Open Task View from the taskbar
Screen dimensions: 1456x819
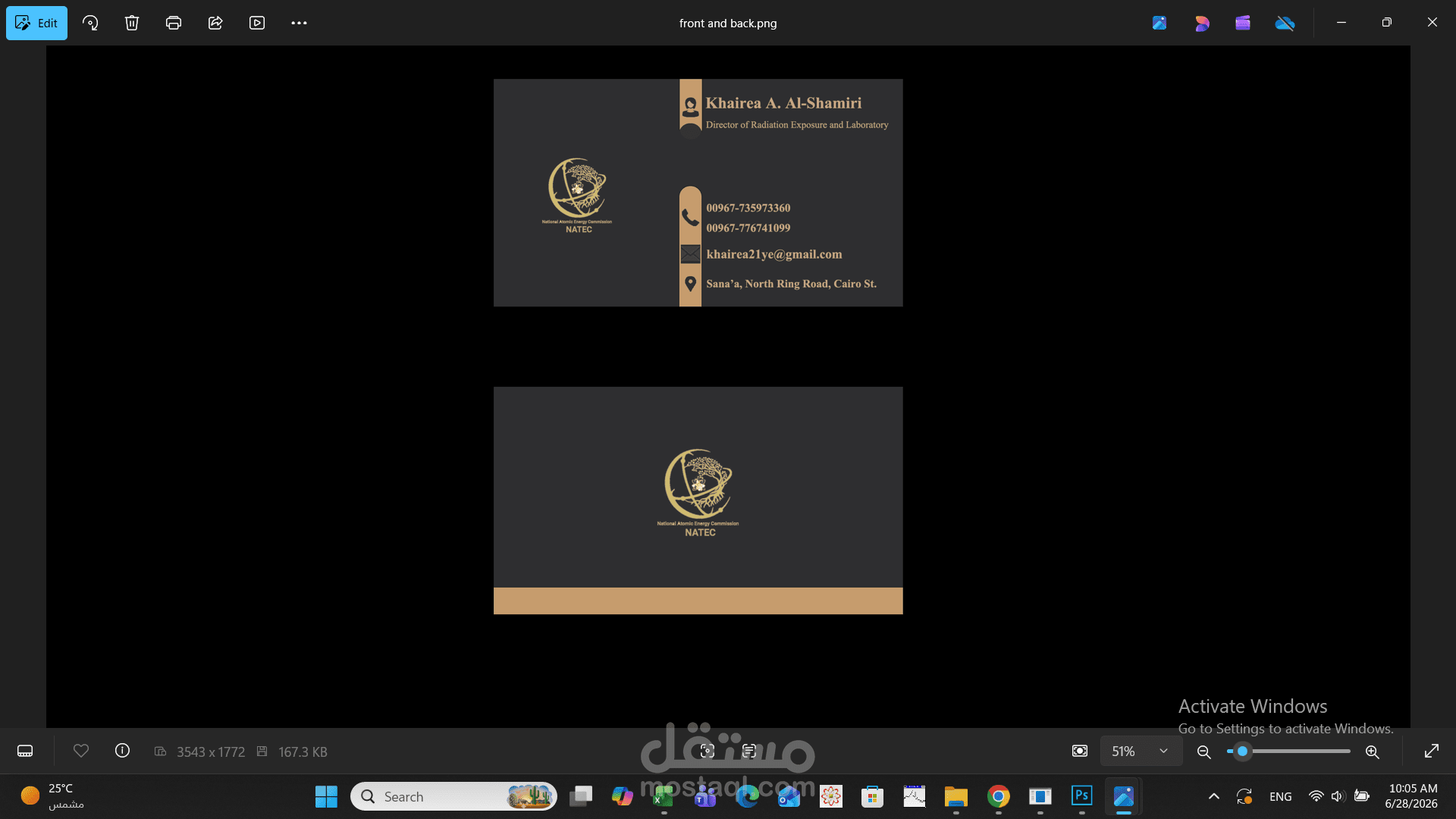(x=581, y=796)
